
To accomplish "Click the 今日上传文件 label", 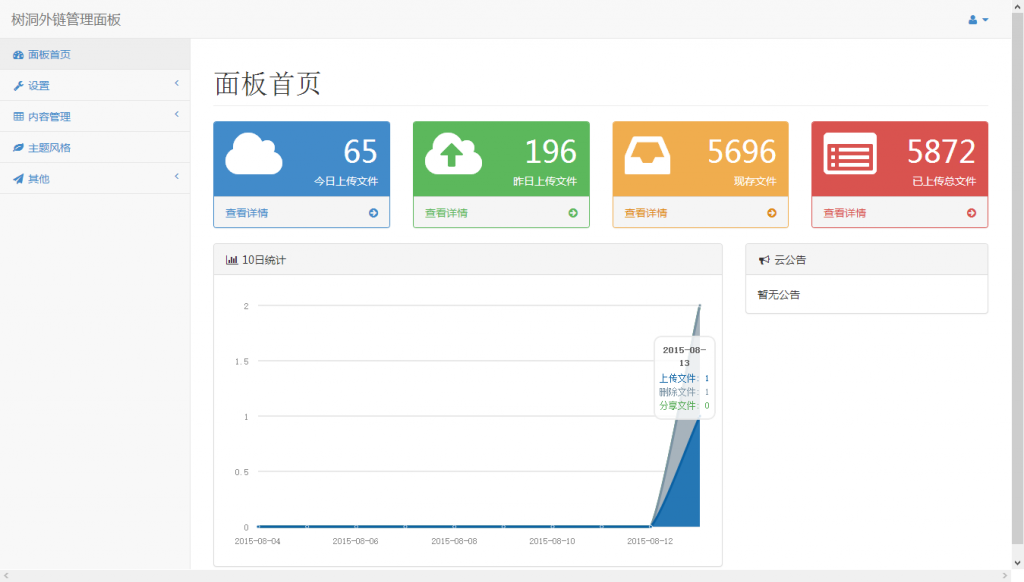I will point(346,182).
